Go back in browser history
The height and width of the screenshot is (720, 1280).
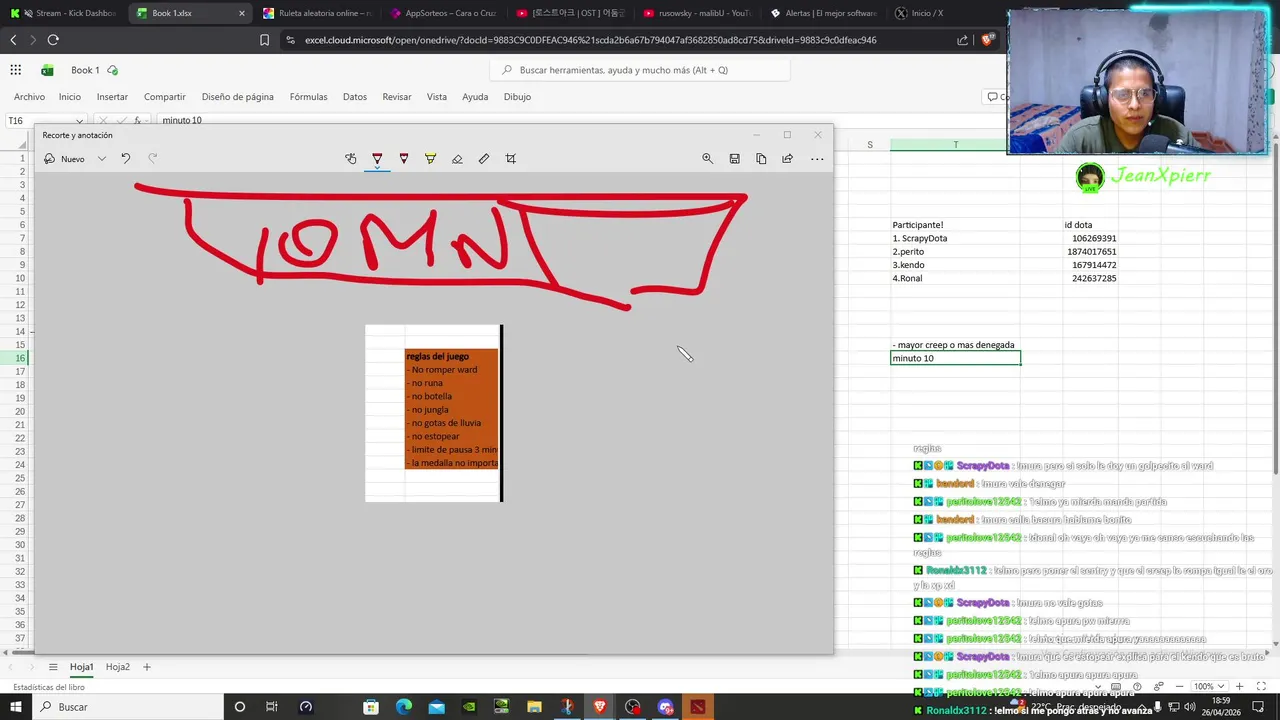13,40
